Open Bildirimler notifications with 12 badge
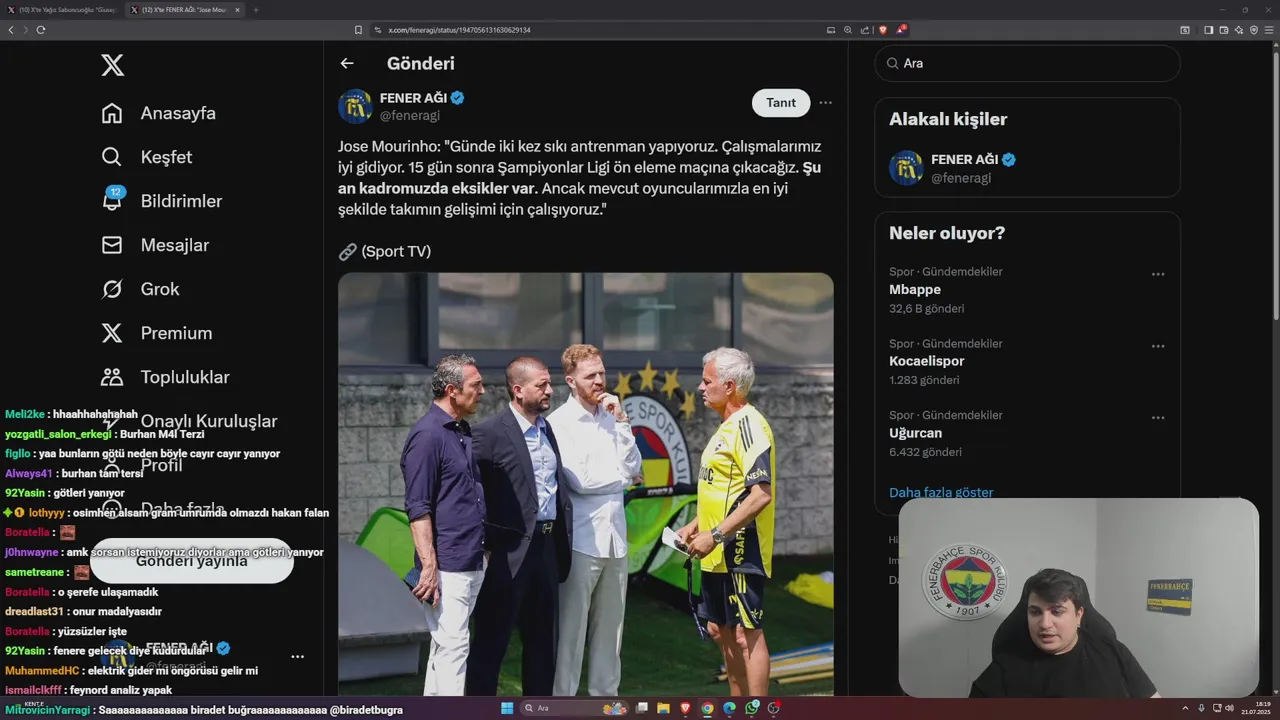This screenshot has width=1280, height=720. [162, 201]
